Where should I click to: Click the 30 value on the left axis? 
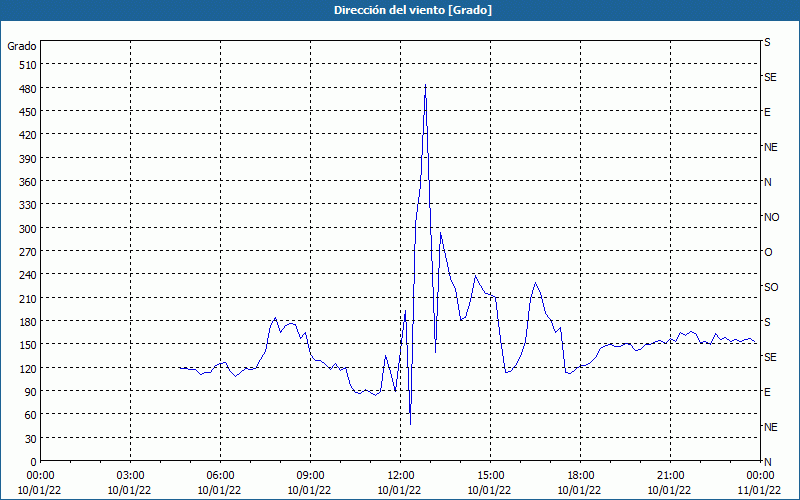[30, 438]
